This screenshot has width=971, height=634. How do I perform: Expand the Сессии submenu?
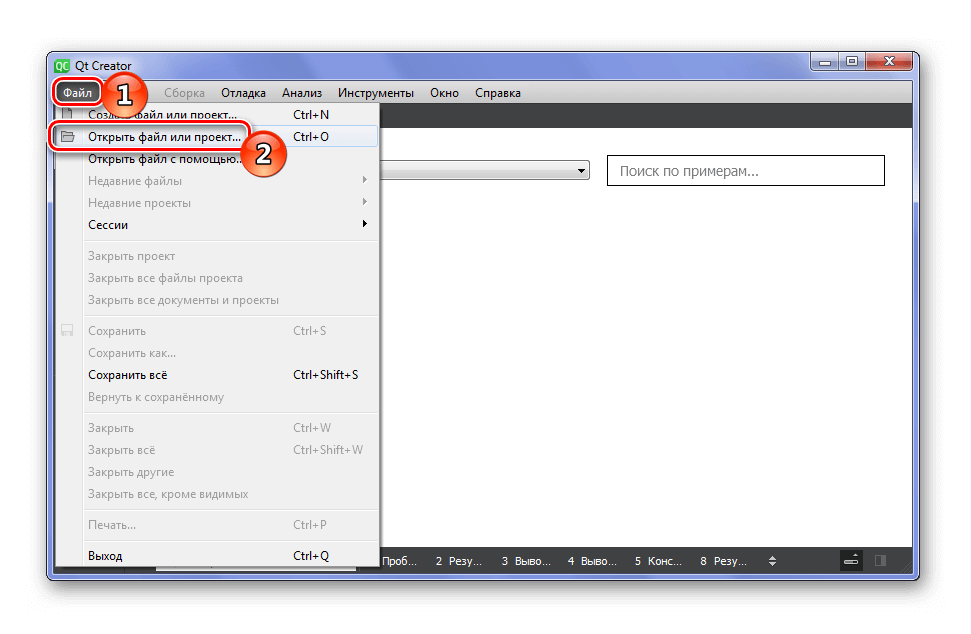[217, 225]
